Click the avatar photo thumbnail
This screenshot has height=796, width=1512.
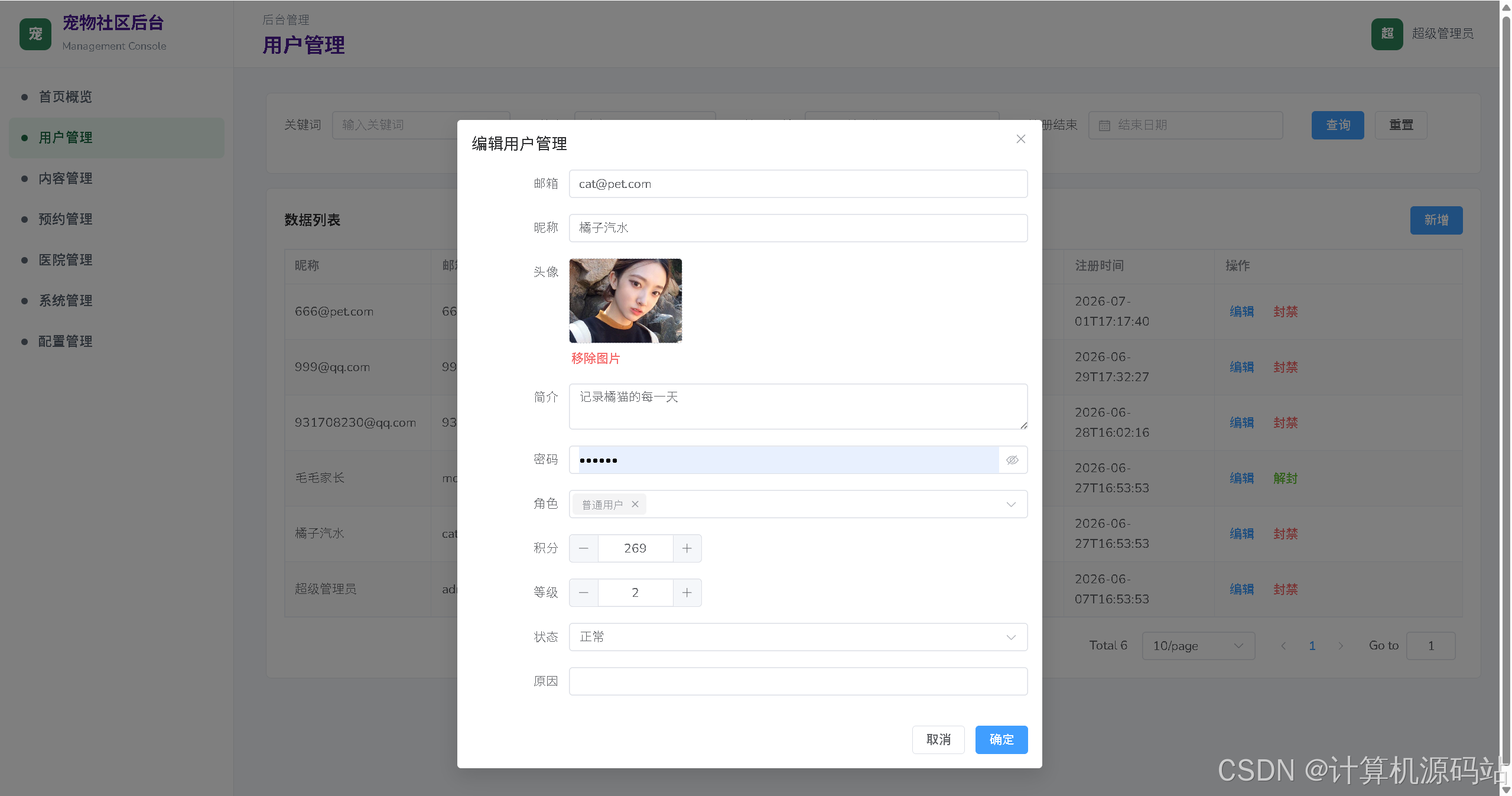(x=626, y=301)
